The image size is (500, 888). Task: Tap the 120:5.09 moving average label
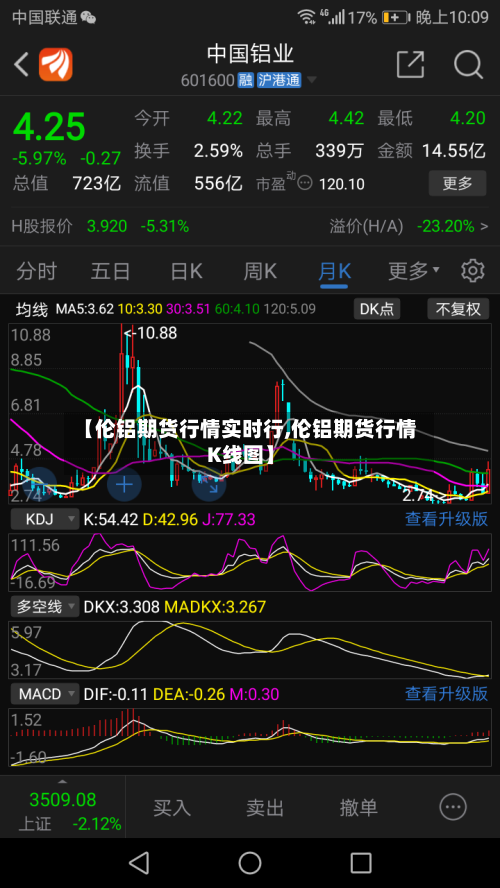pos(289,309)
